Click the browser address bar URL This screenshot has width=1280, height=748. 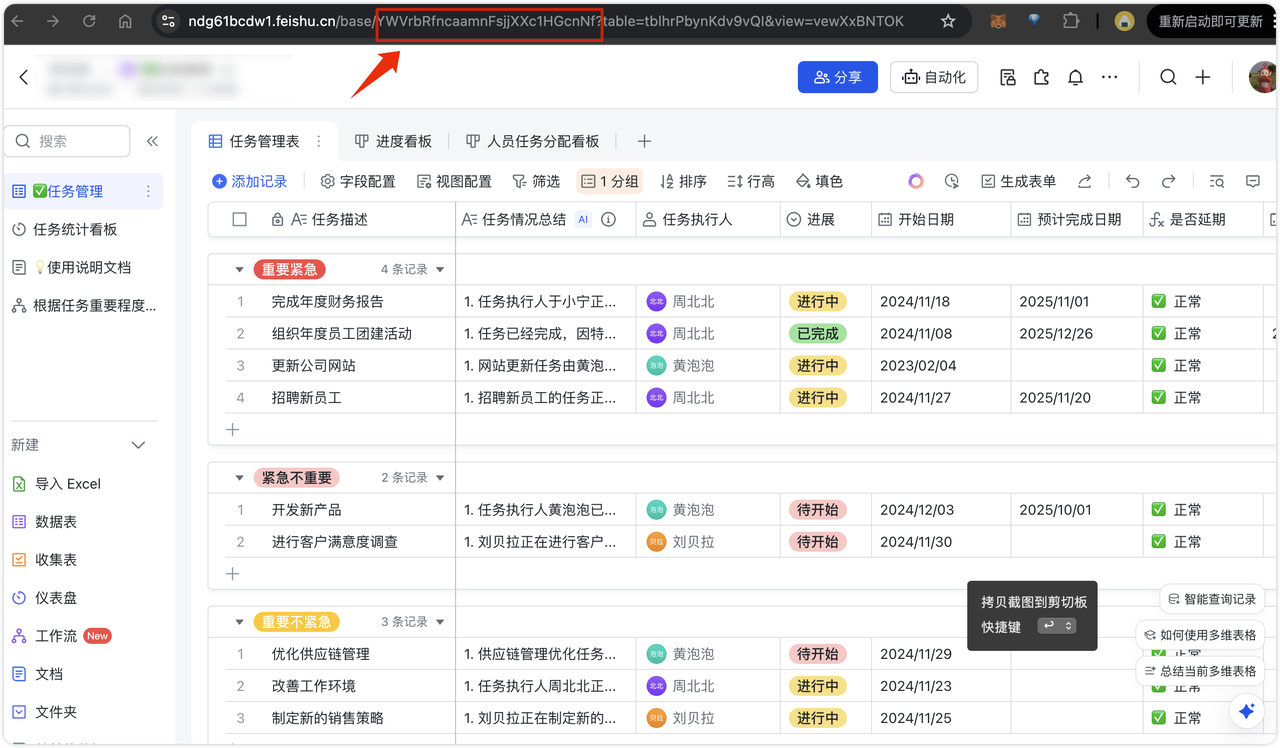click(x=545, y=21)
